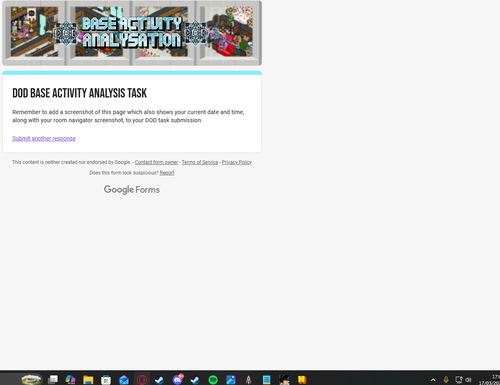
Task: Open the Mail app taskbar icon
Action: (x=124, y=379)
